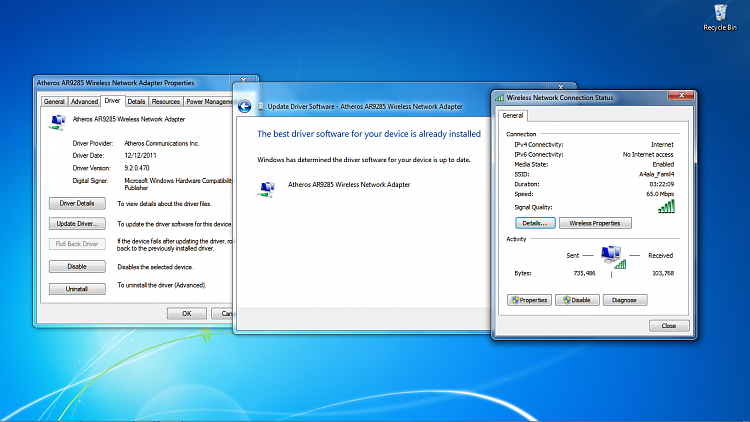Open the Power Management tab

click(209, 101)
